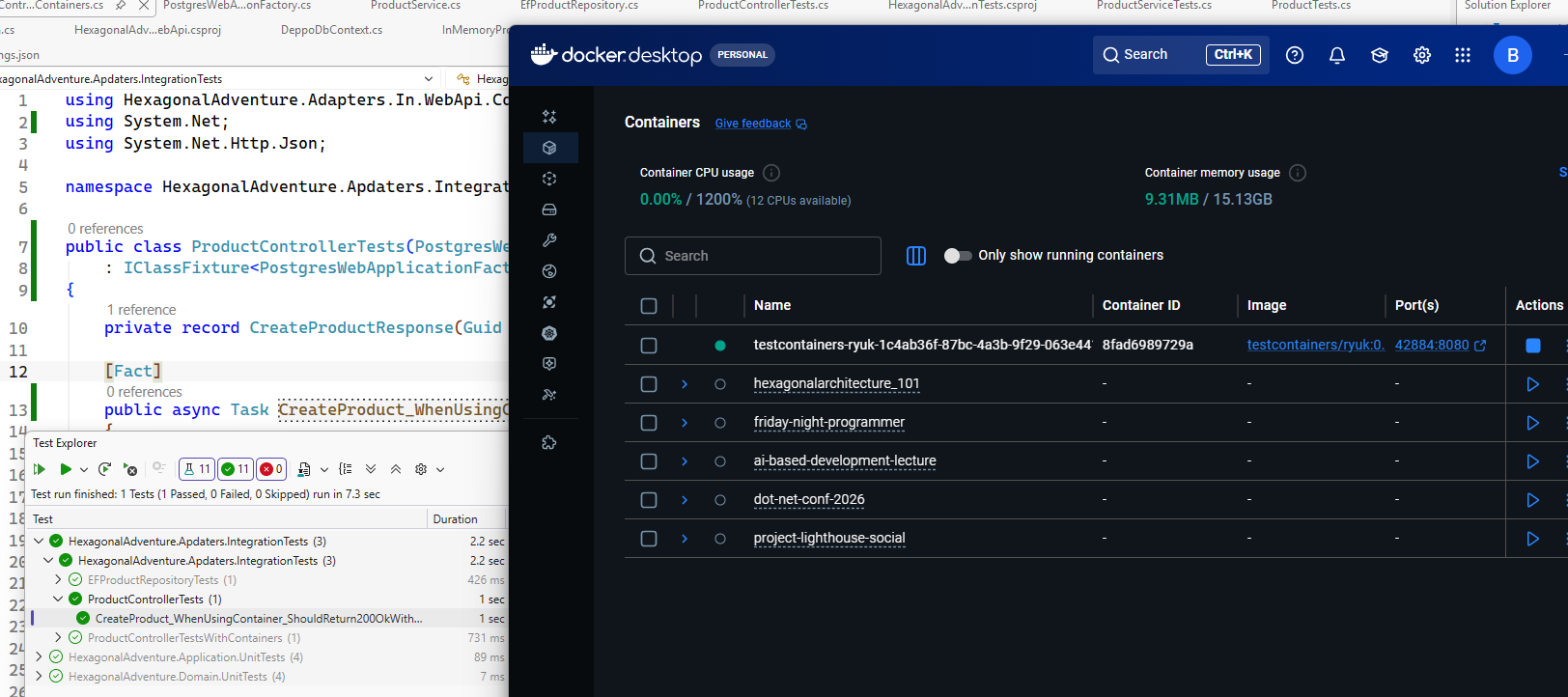
Task: Open Docker Images view in sidebar
Action: pos(549,179)
